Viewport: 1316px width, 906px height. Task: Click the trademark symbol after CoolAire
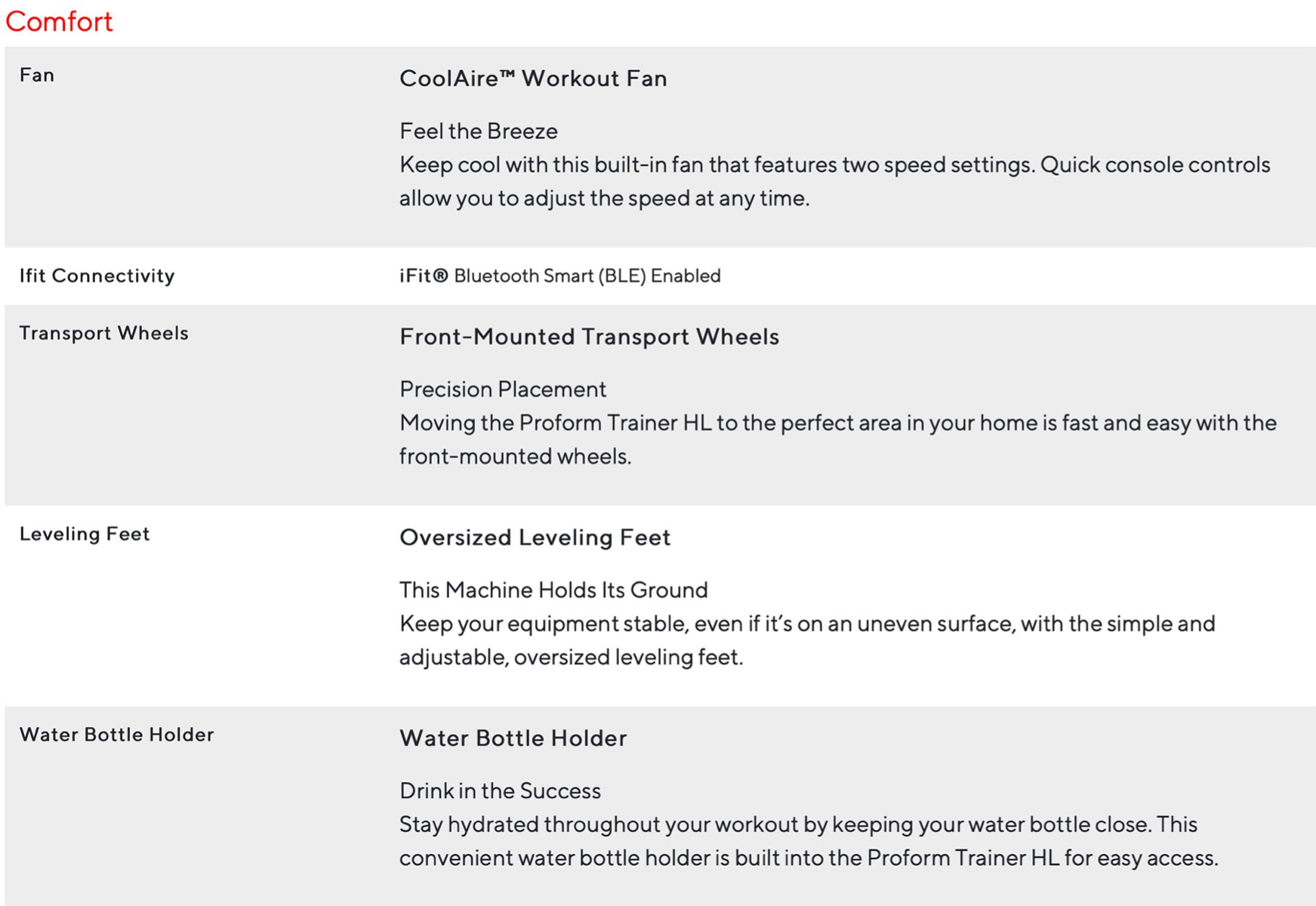coord(507,73)
